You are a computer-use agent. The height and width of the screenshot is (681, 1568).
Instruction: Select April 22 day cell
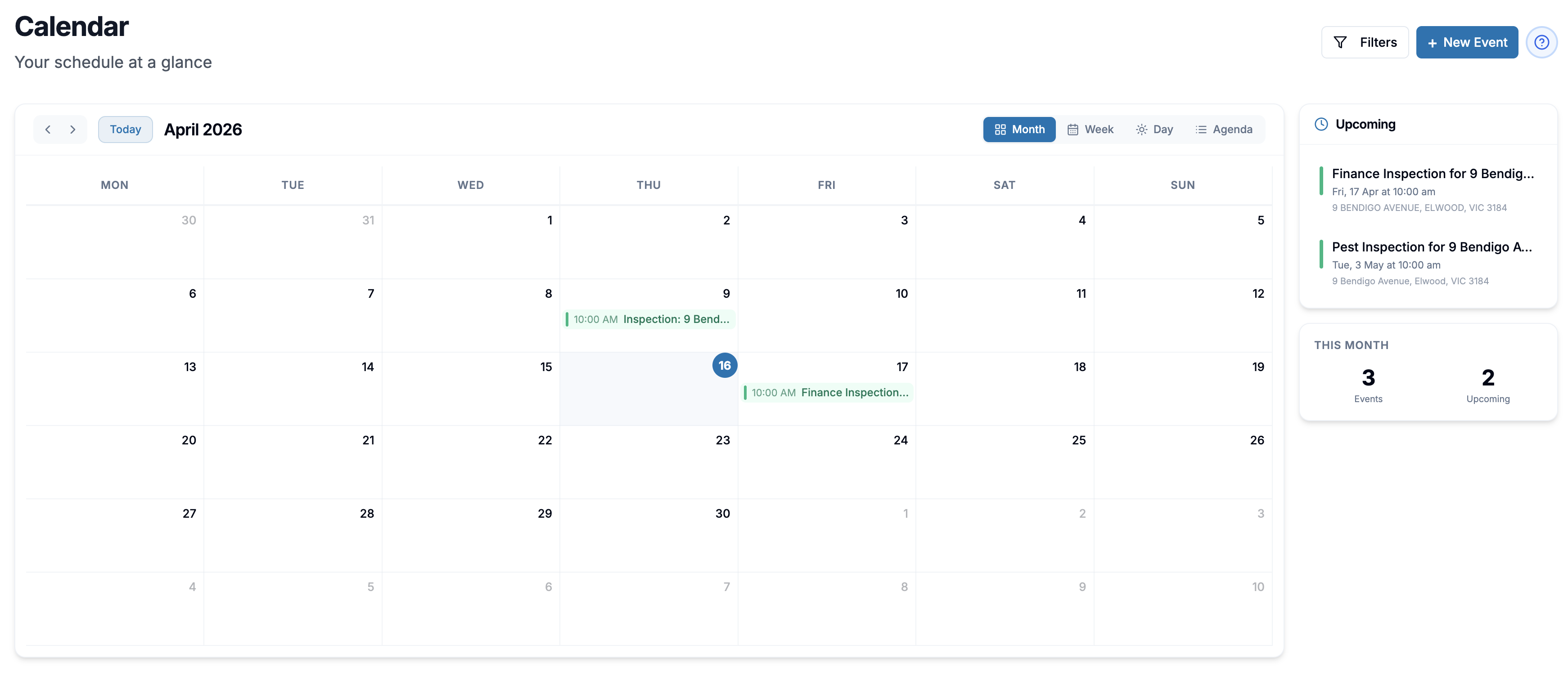point(470,462)
